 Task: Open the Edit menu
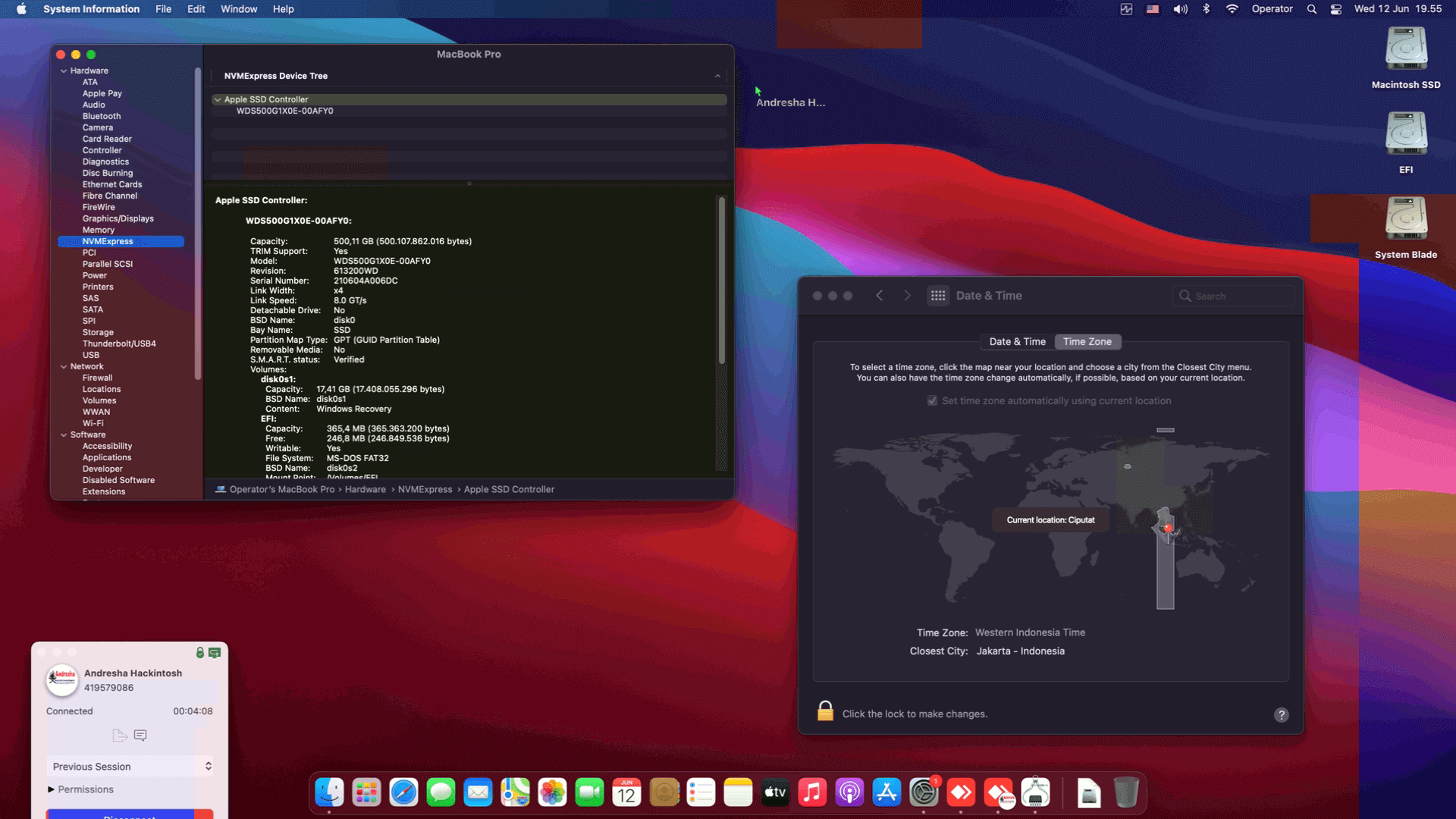pos(196,9)
